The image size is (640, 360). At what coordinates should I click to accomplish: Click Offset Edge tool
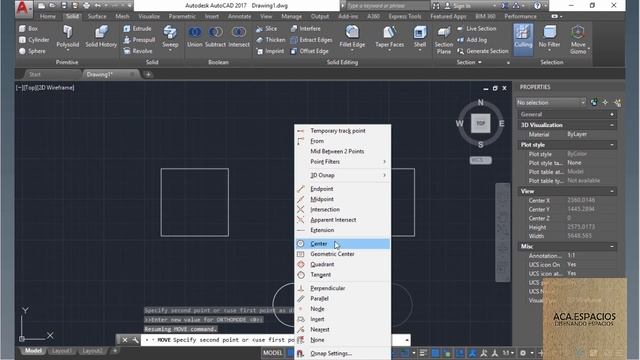tap(309, 51)
